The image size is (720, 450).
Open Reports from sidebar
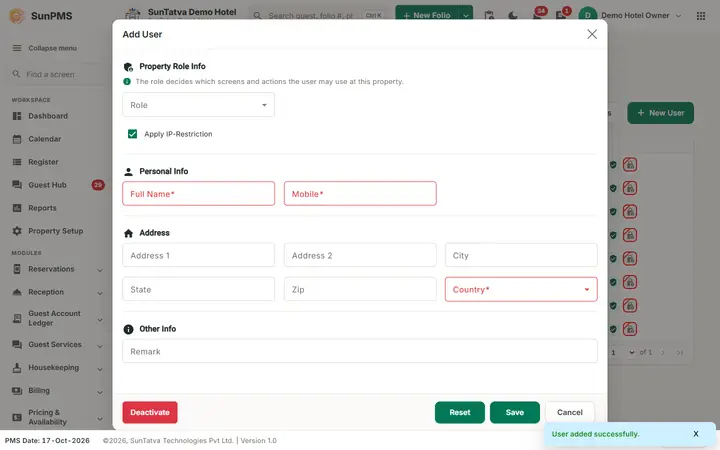[x=42, y=208]
